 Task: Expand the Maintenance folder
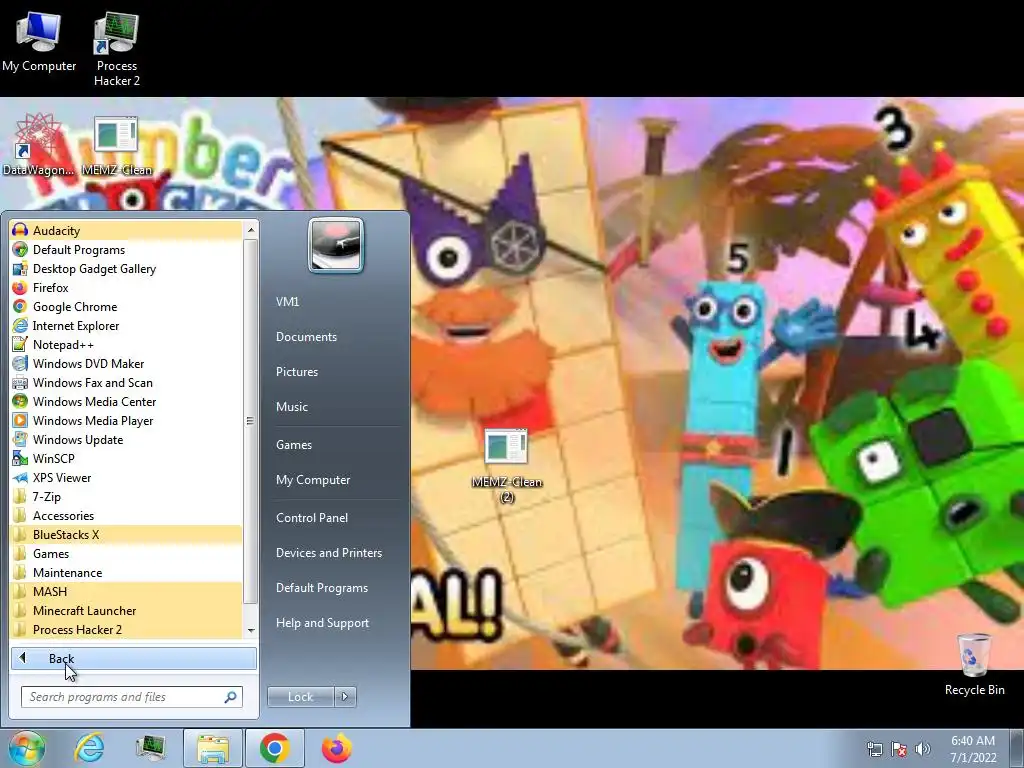coord(126,572)
